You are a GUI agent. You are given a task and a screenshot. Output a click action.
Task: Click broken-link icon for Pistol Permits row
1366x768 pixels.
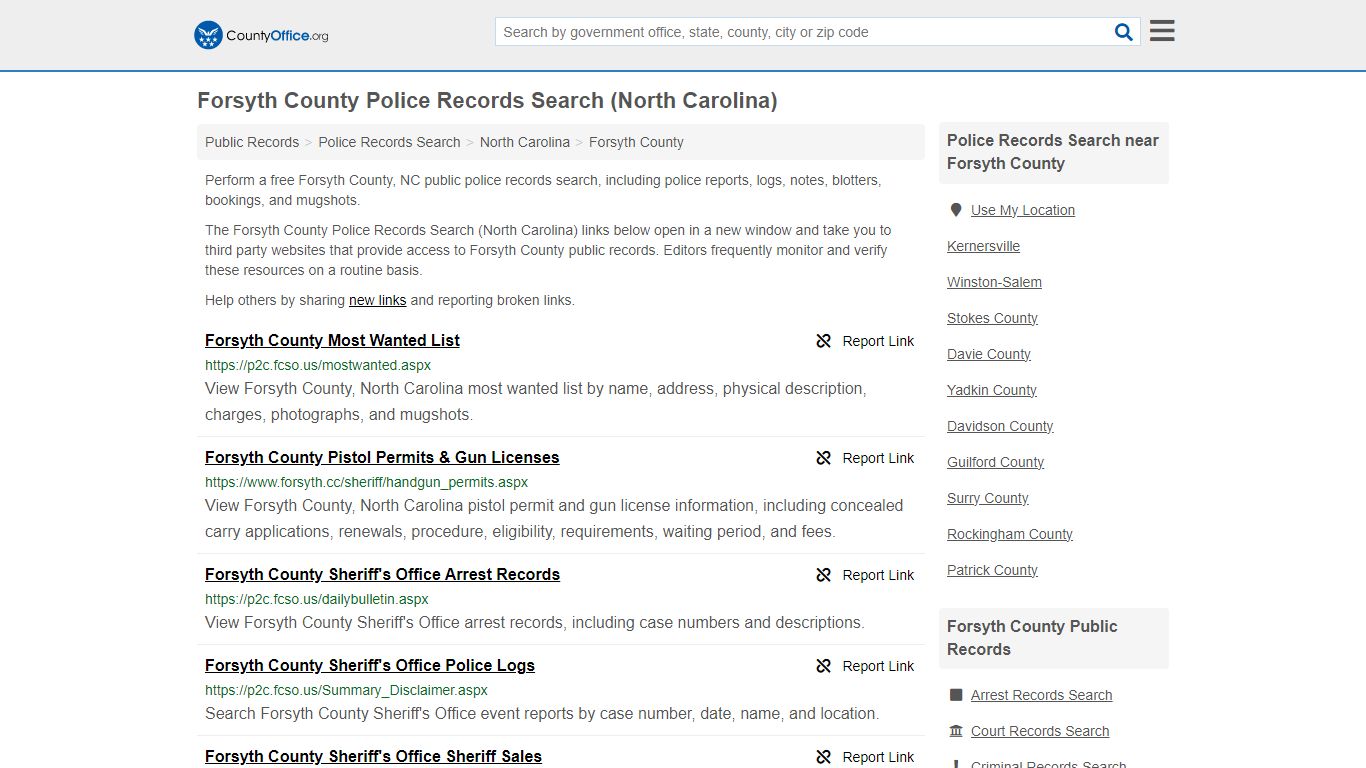[824, 458]
